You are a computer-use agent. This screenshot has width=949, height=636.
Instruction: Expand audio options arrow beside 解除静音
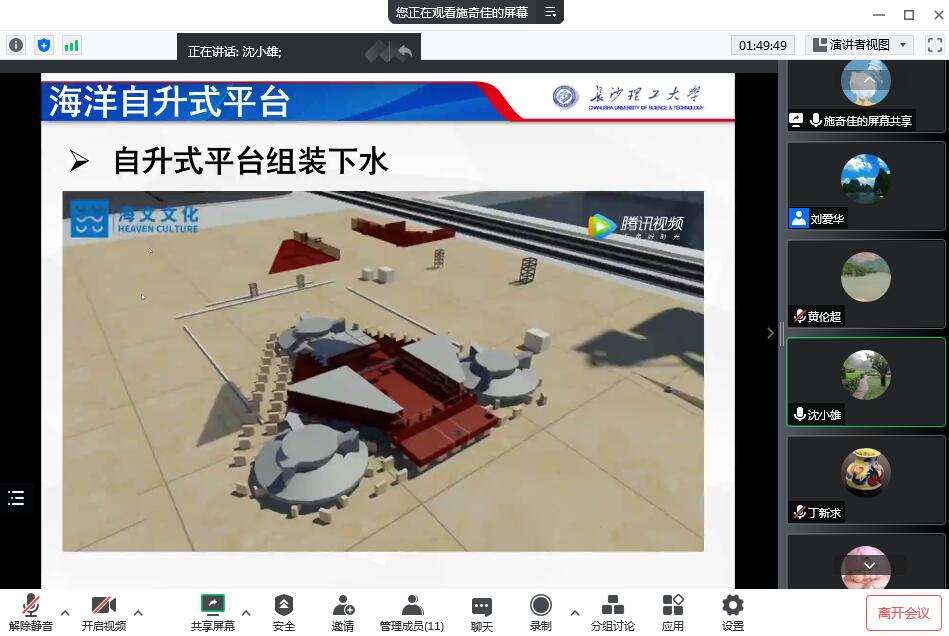click(x=65, y=612)
